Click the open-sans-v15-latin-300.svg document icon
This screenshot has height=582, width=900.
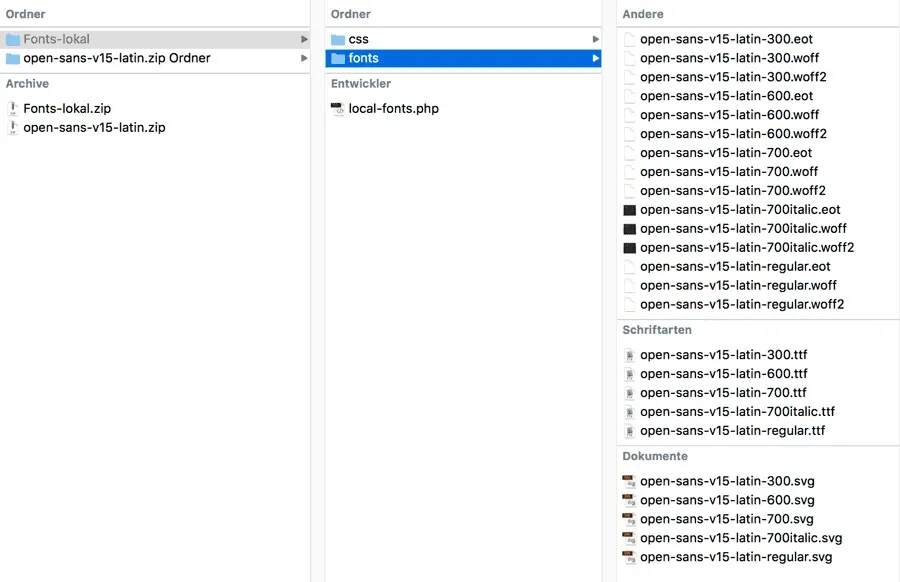tap(629, 481)
